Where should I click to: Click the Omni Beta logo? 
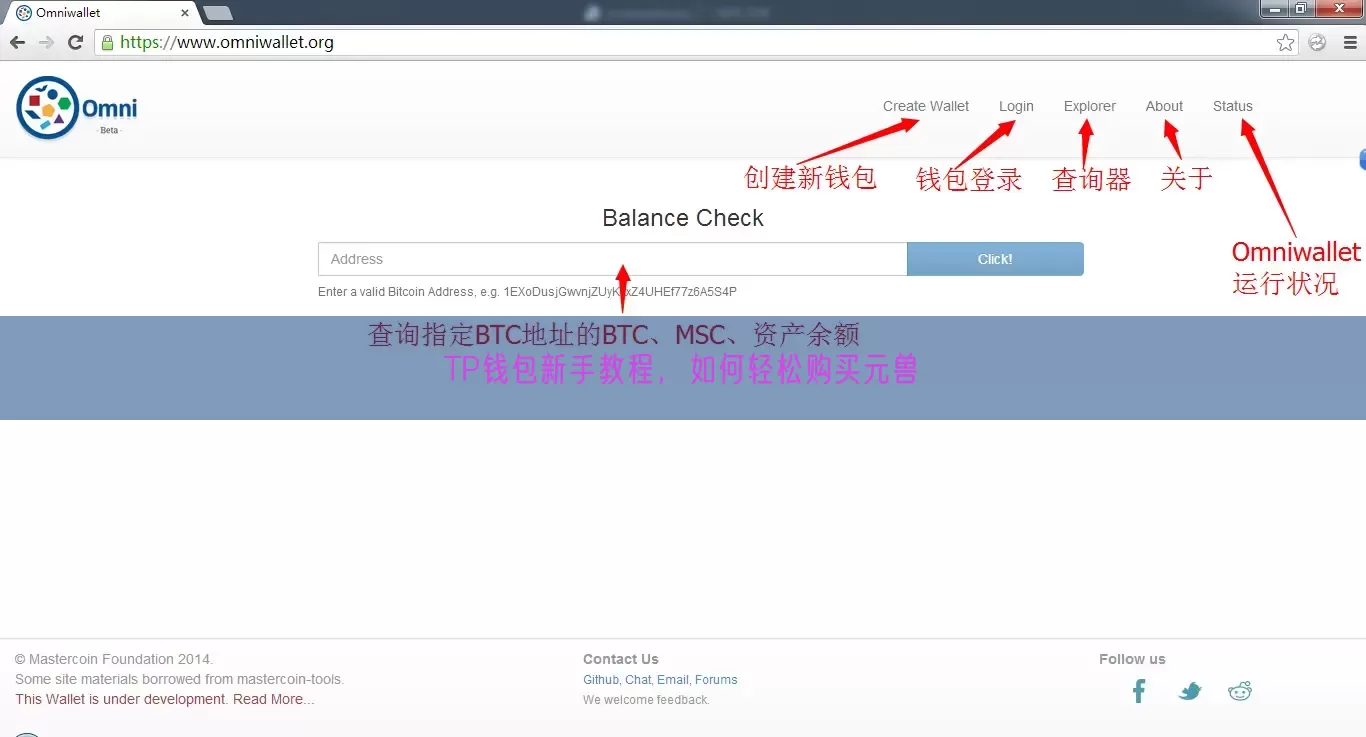coord(77,108)
